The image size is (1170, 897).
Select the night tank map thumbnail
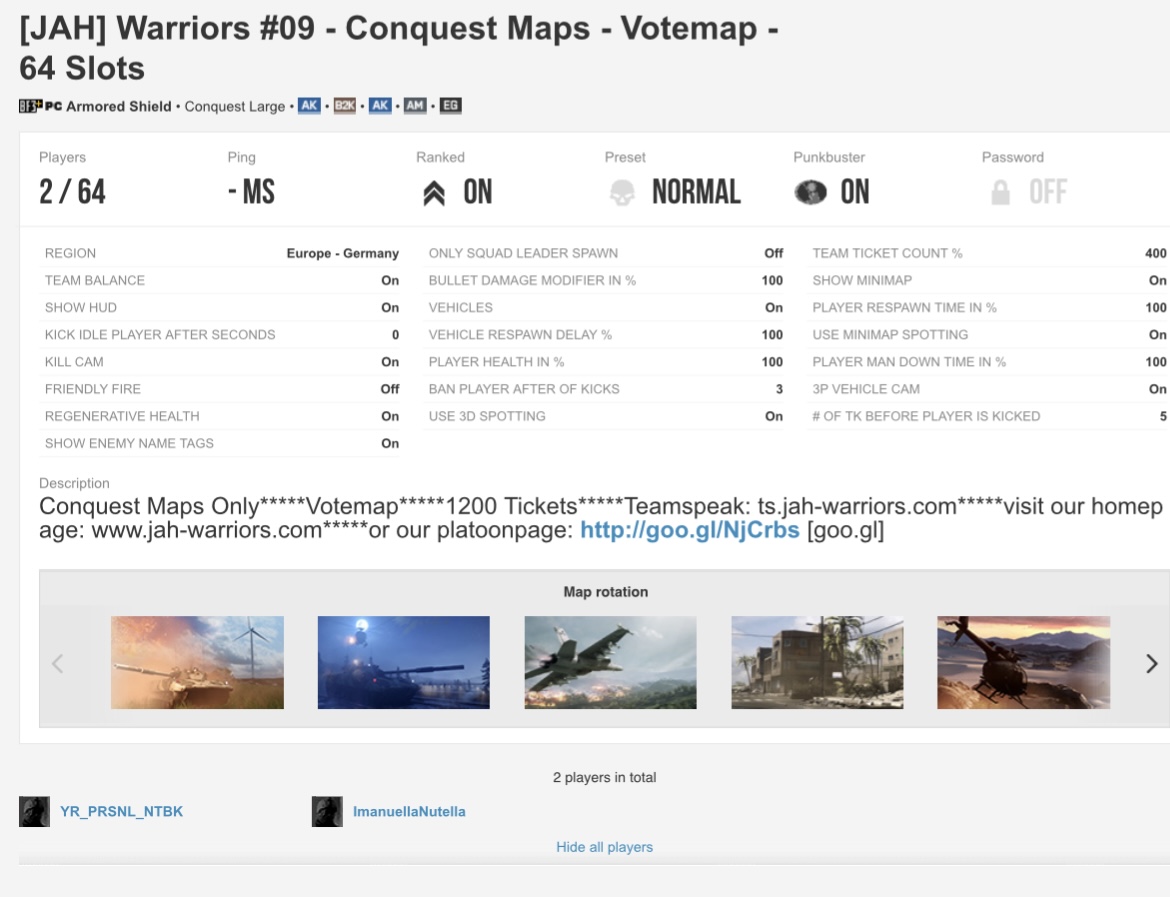[x=404, y=663]
